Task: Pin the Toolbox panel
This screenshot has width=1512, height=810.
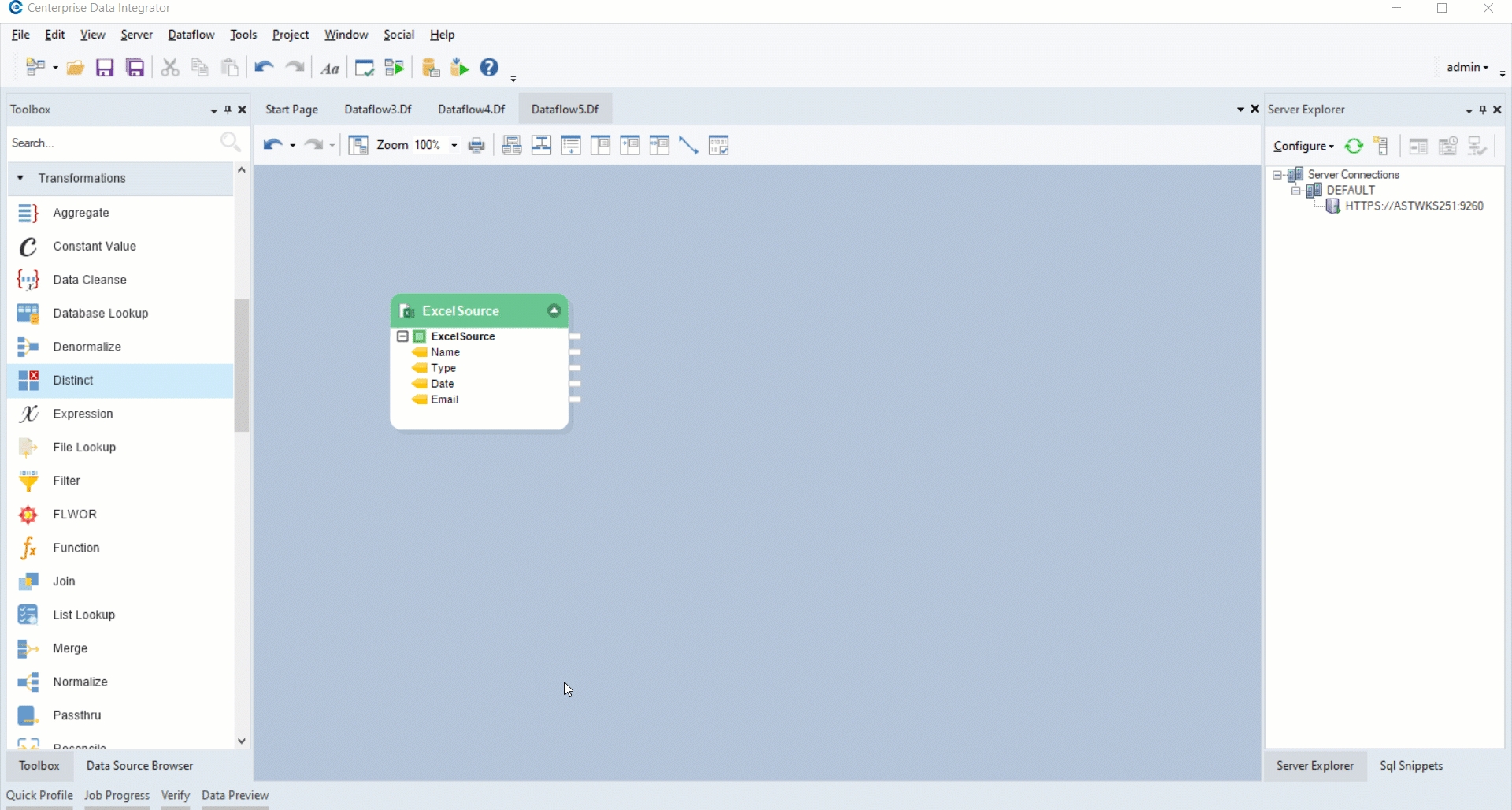Action: pyautogui.click(x=228, y=110)
